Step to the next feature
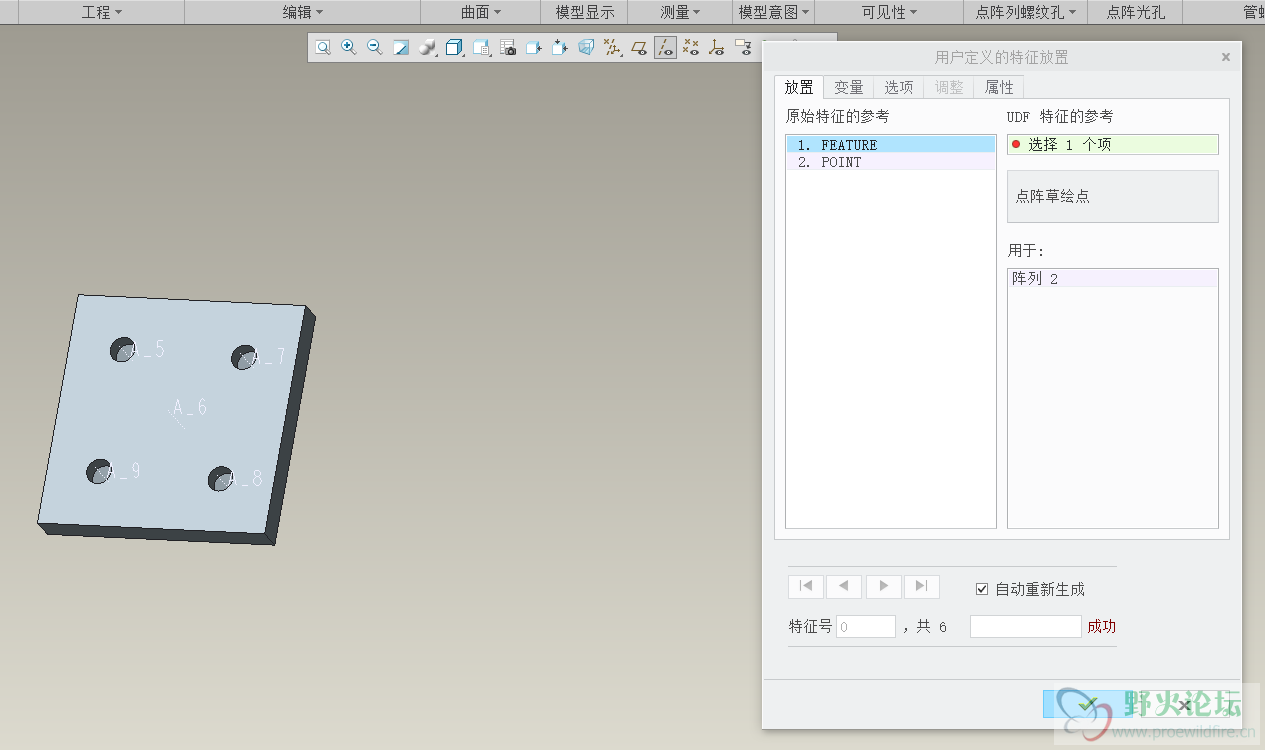1265x750 pixels. [x=883, y=586]
